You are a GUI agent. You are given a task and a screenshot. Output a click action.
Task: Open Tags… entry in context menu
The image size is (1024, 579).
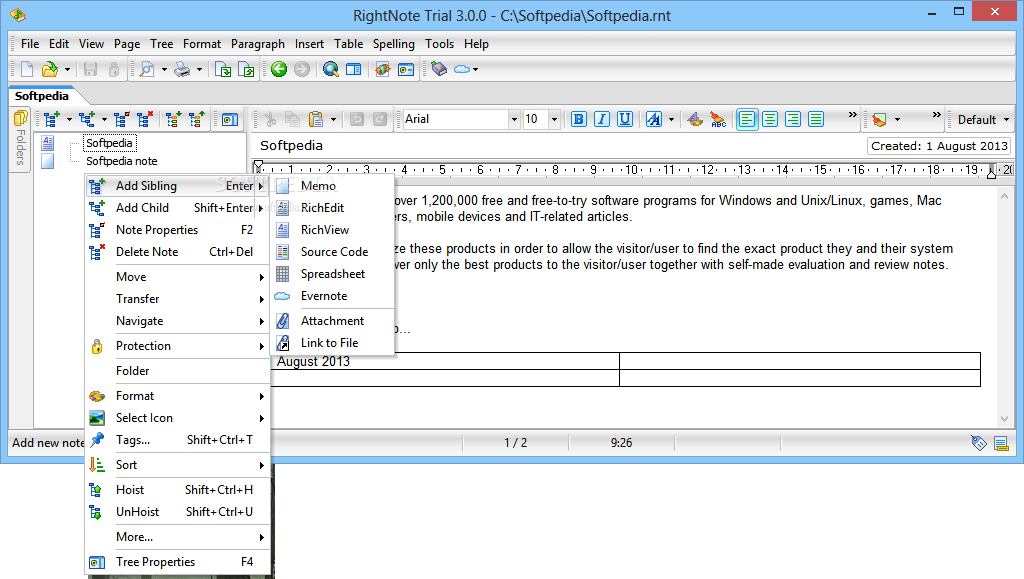click(x=178, y=440)
